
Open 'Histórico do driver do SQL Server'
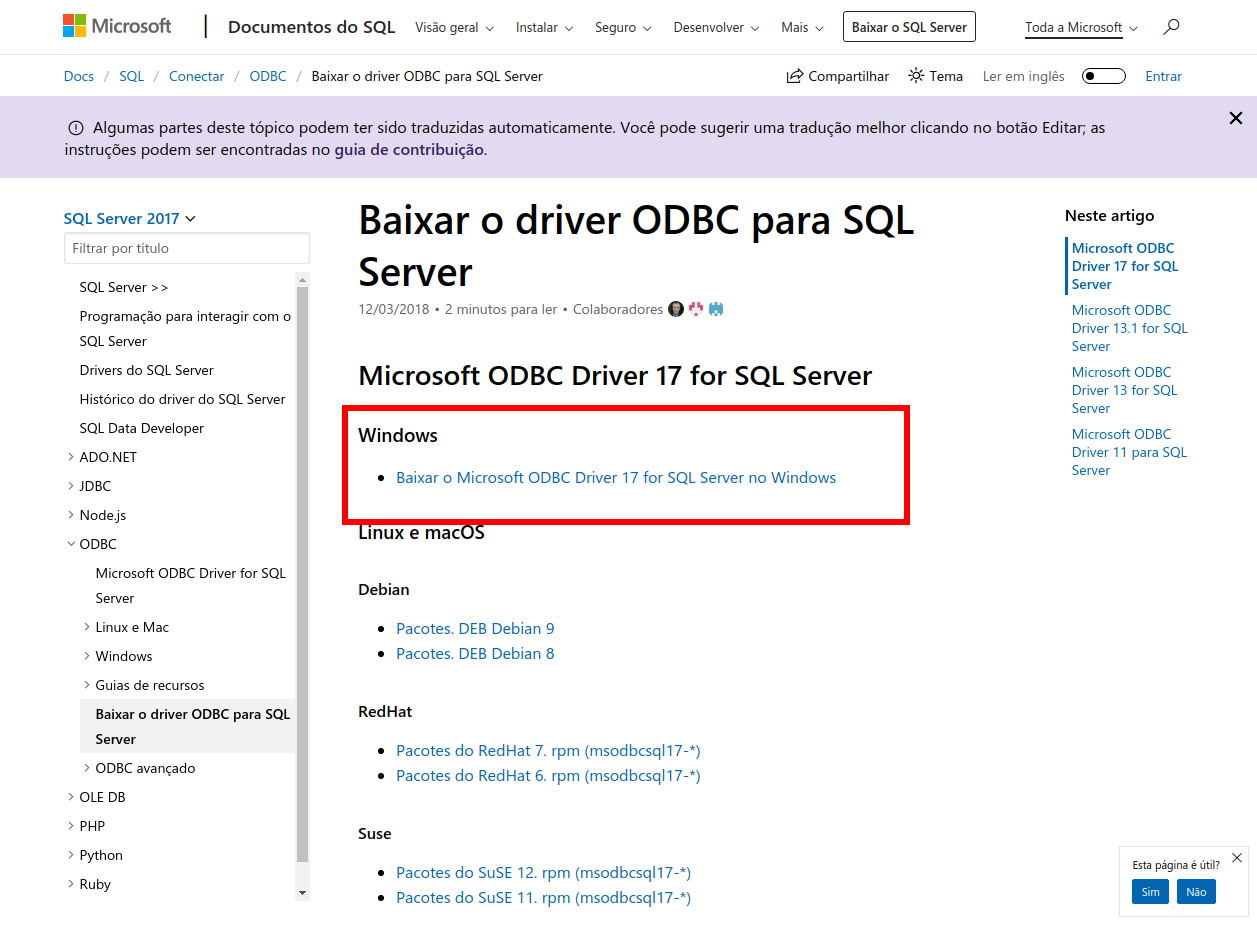(183, 399)
